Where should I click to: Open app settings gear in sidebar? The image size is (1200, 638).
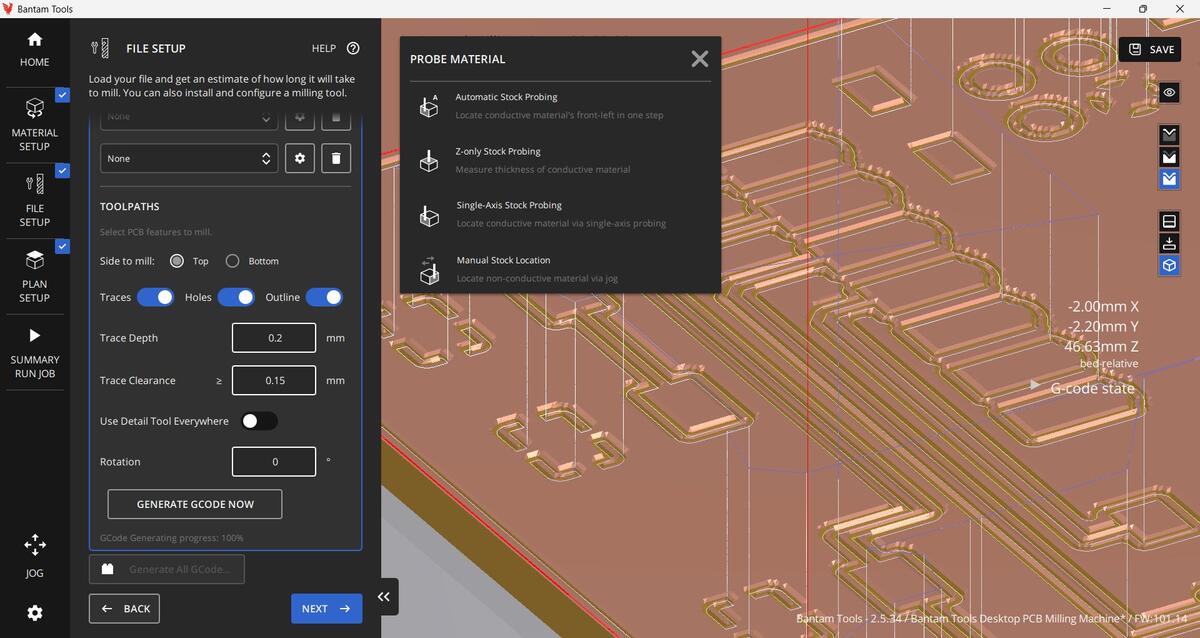tap(34, 612)
